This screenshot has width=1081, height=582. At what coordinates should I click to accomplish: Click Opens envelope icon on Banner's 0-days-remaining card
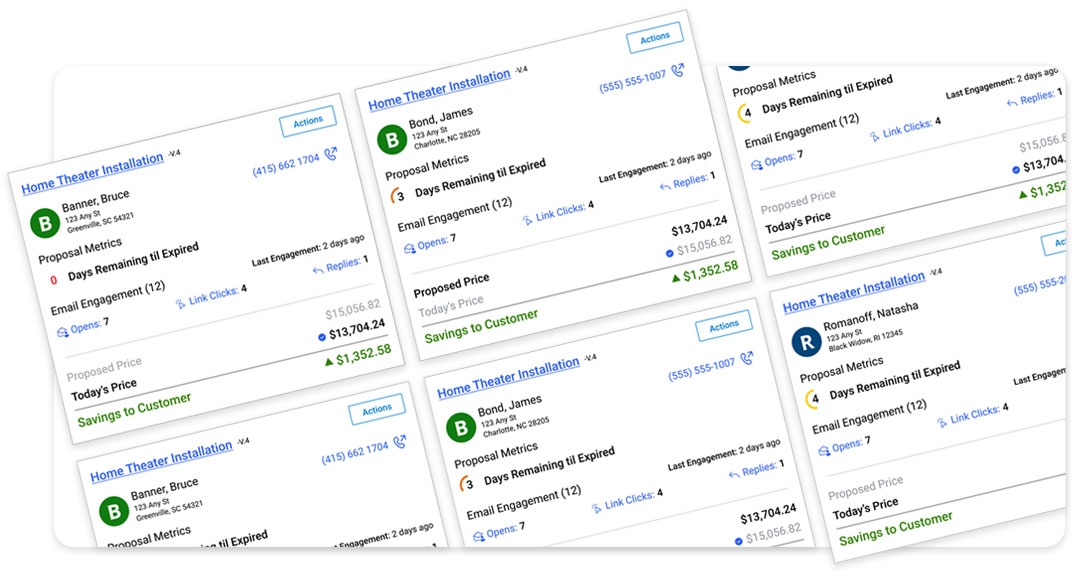coord(61,332)
